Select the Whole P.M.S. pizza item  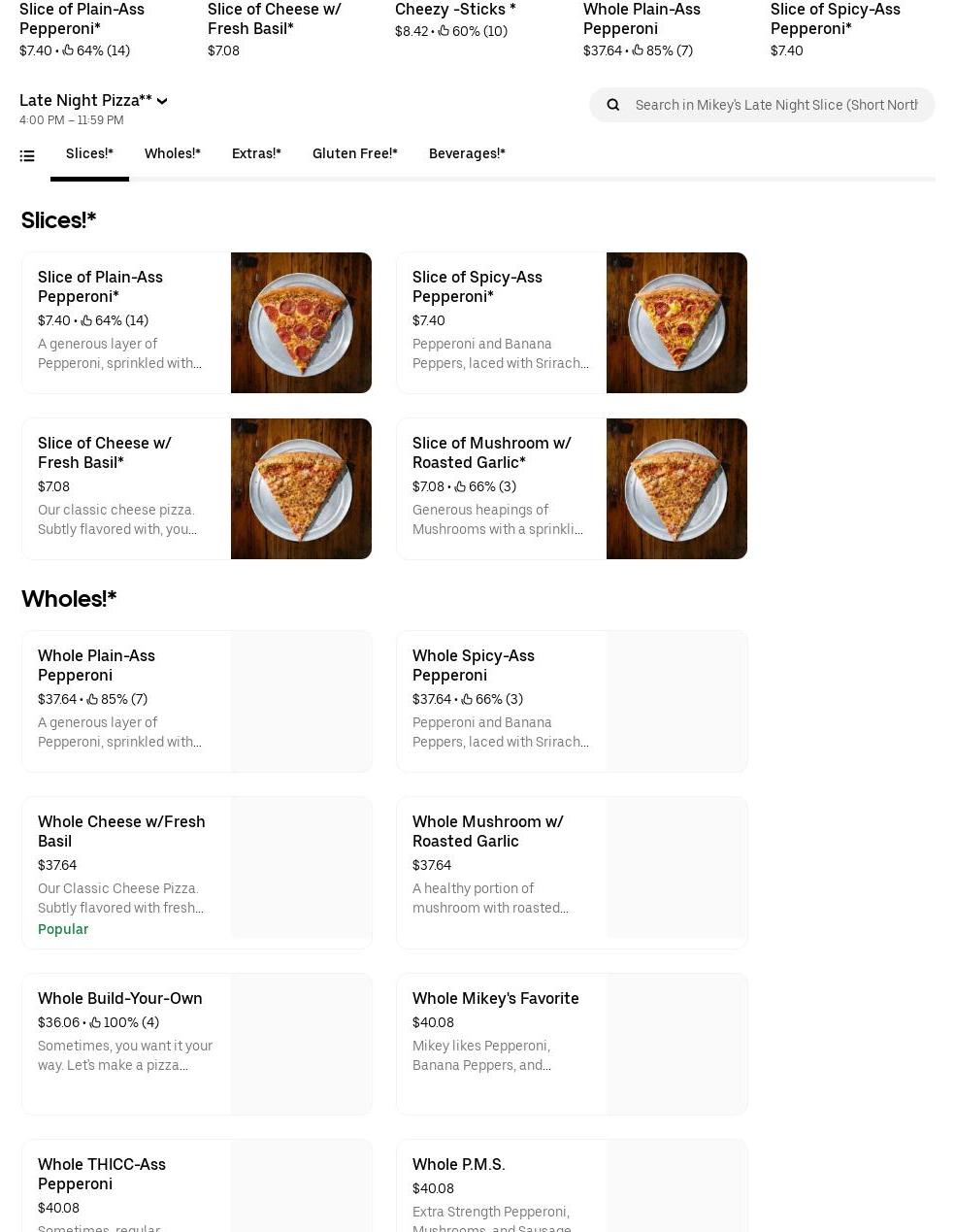572,1186
